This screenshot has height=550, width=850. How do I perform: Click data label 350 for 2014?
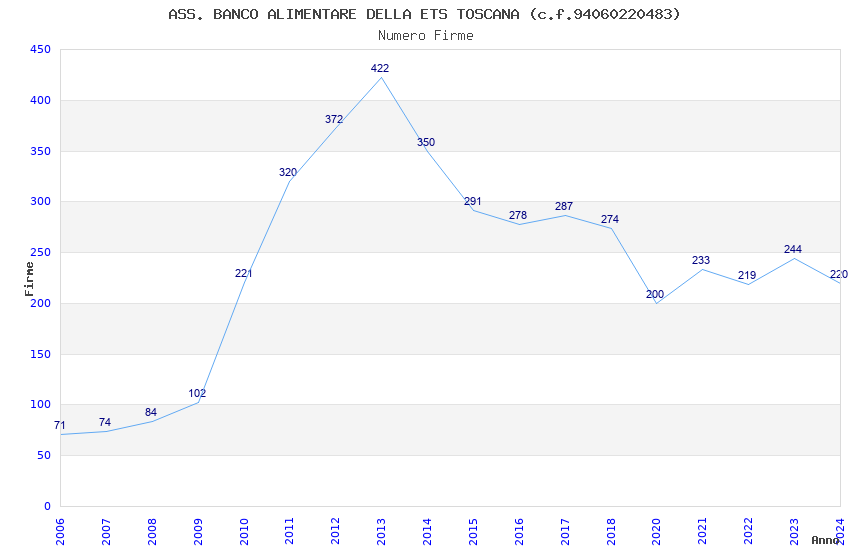(x=426, y=142)
